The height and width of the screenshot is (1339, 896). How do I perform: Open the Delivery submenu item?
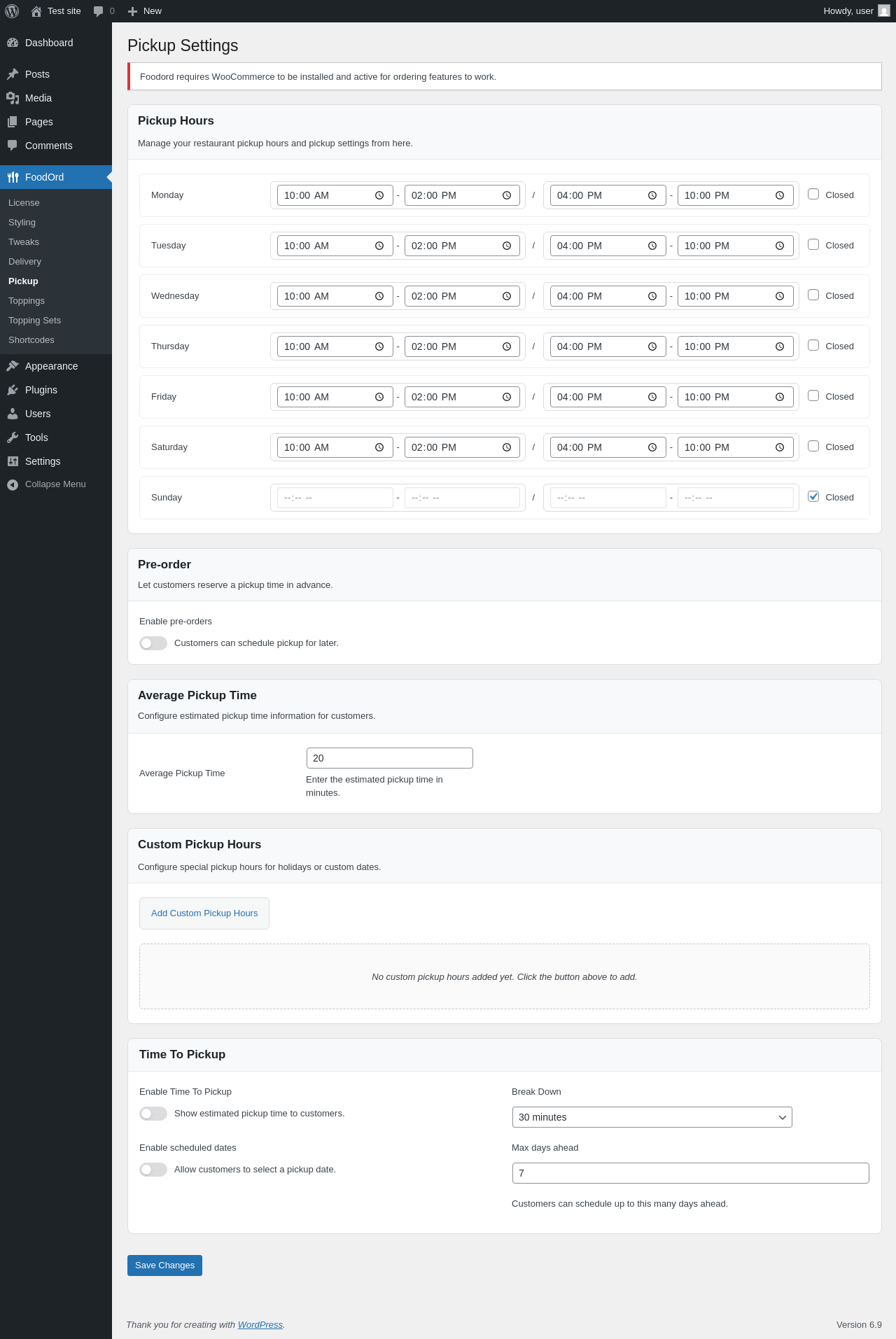(x=25, y=262)
